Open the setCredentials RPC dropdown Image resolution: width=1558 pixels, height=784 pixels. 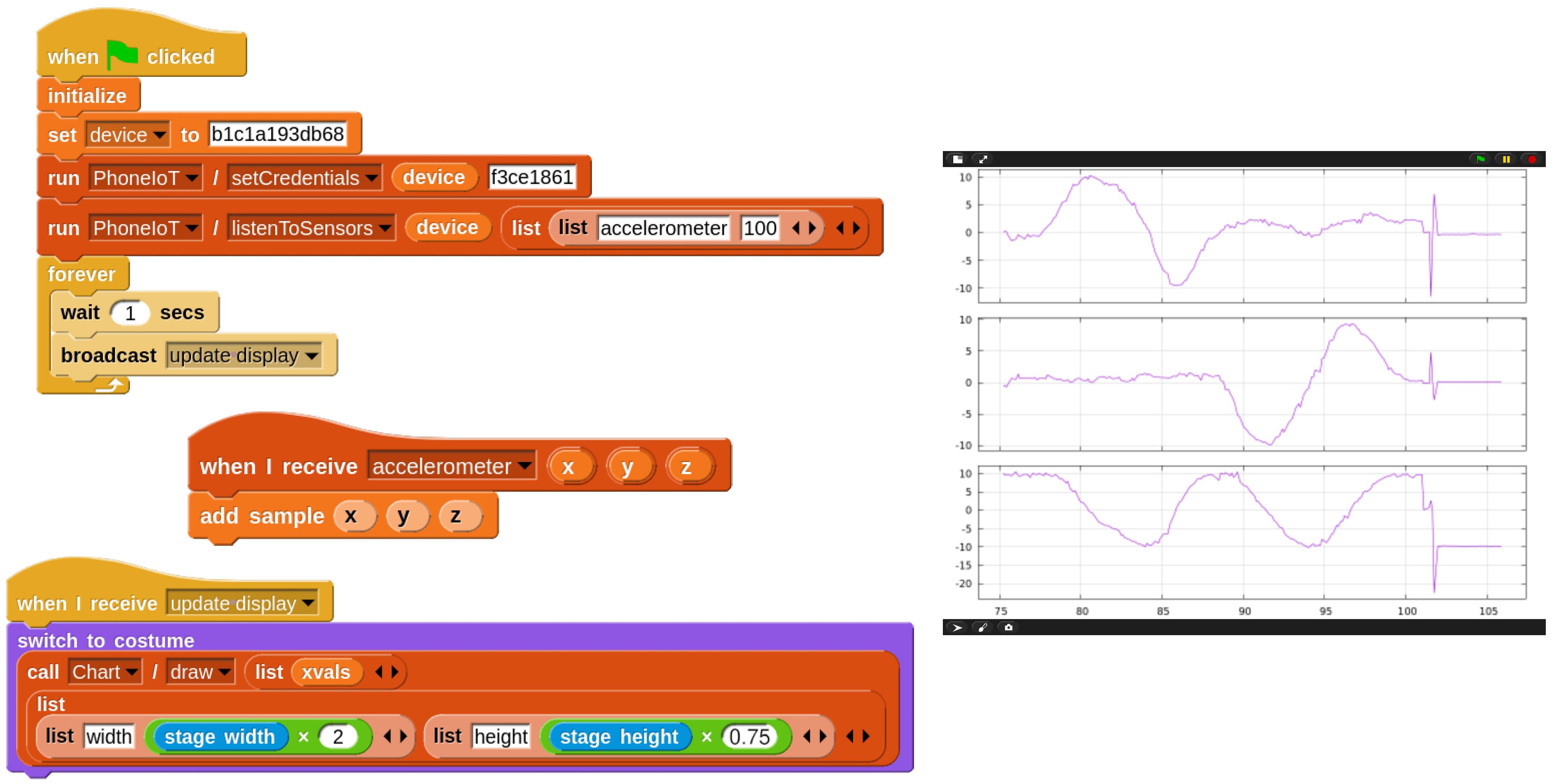click(371, 178)
